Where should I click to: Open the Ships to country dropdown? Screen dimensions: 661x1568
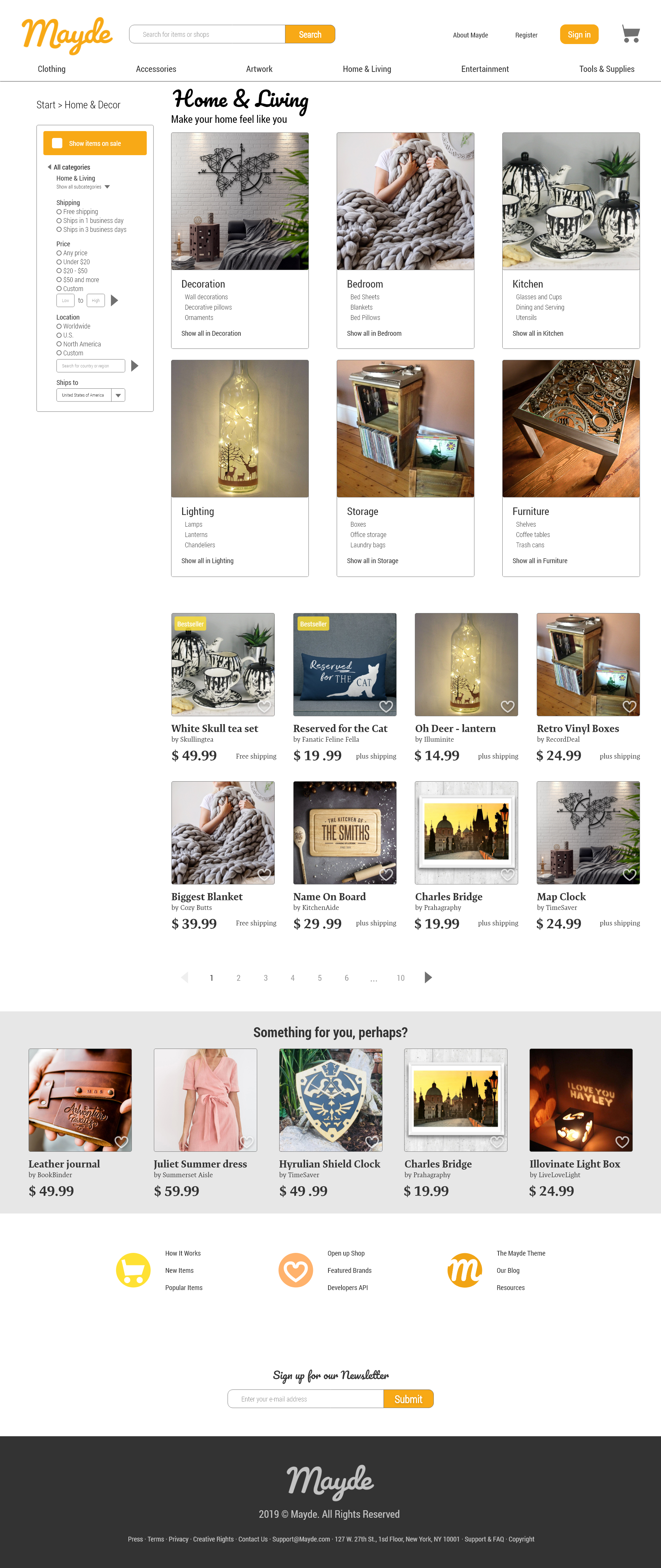click(x=118, y=395)
